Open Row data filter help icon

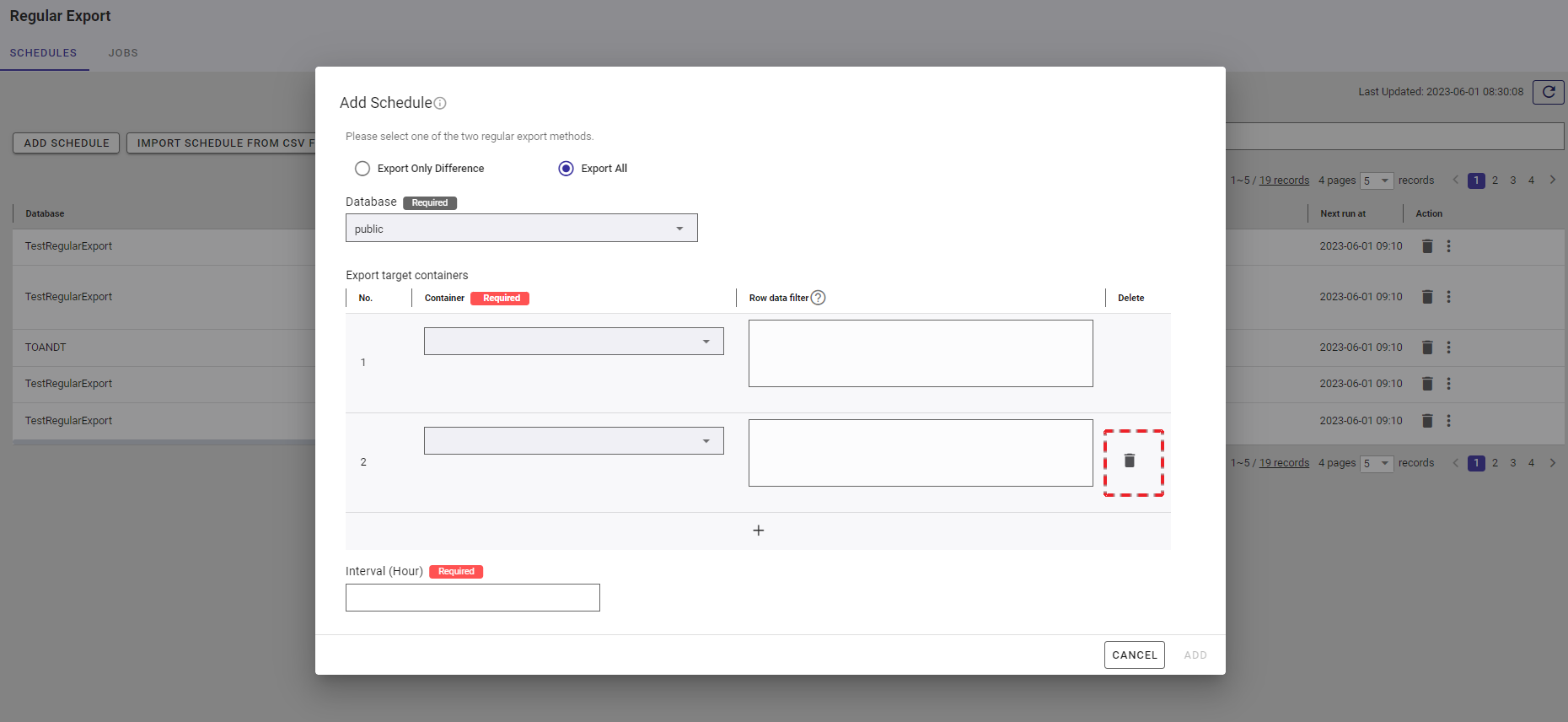[818, 298]
